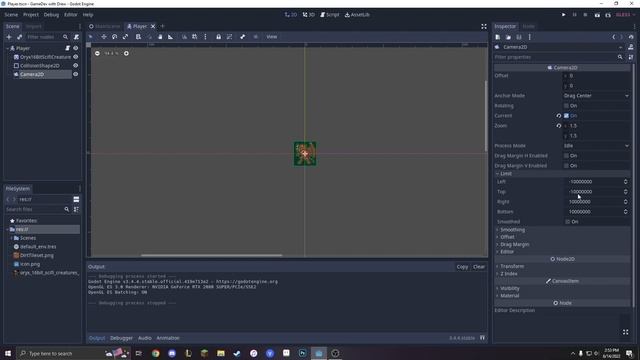The height and width of the screenshot is (360, 640).
Task: Toggle grid snapping icon in viewport toolbar
Action: tap(195, 37)
